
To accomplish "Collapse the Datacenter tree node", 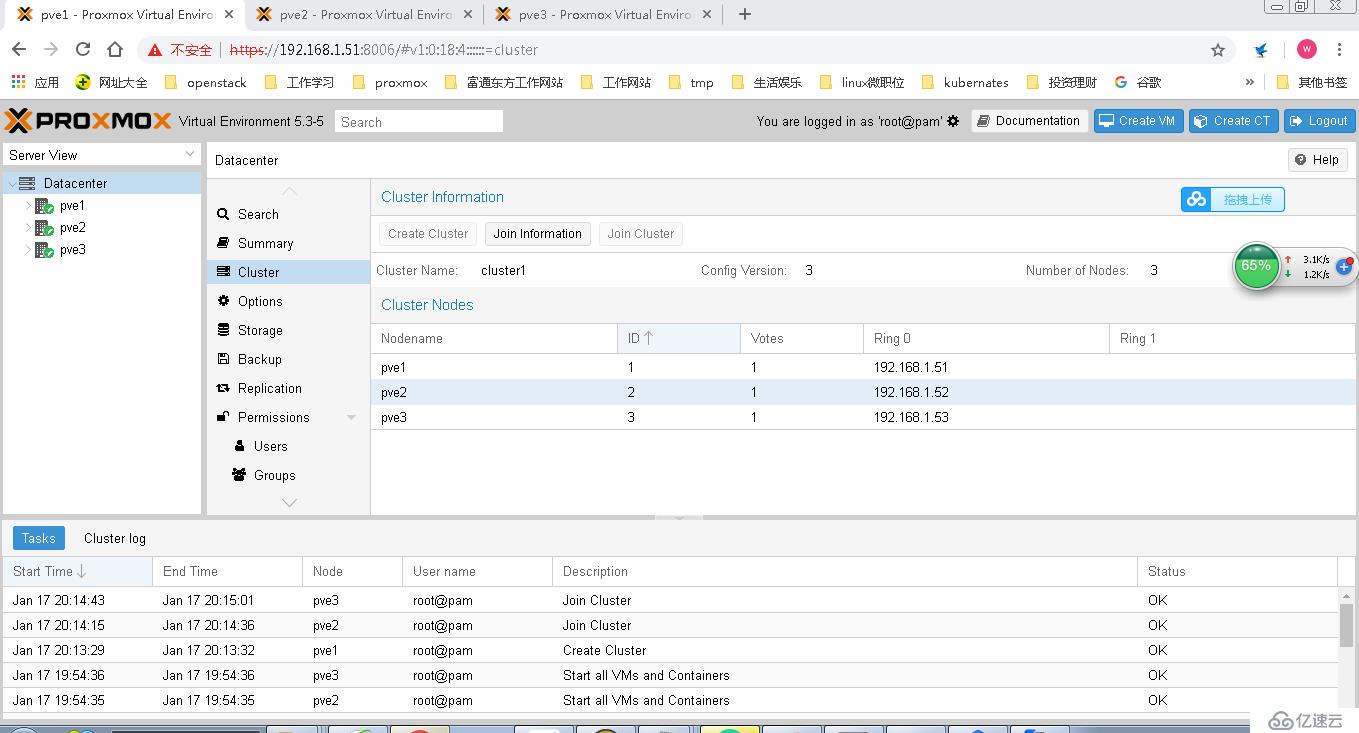I will tap(11, 183).
